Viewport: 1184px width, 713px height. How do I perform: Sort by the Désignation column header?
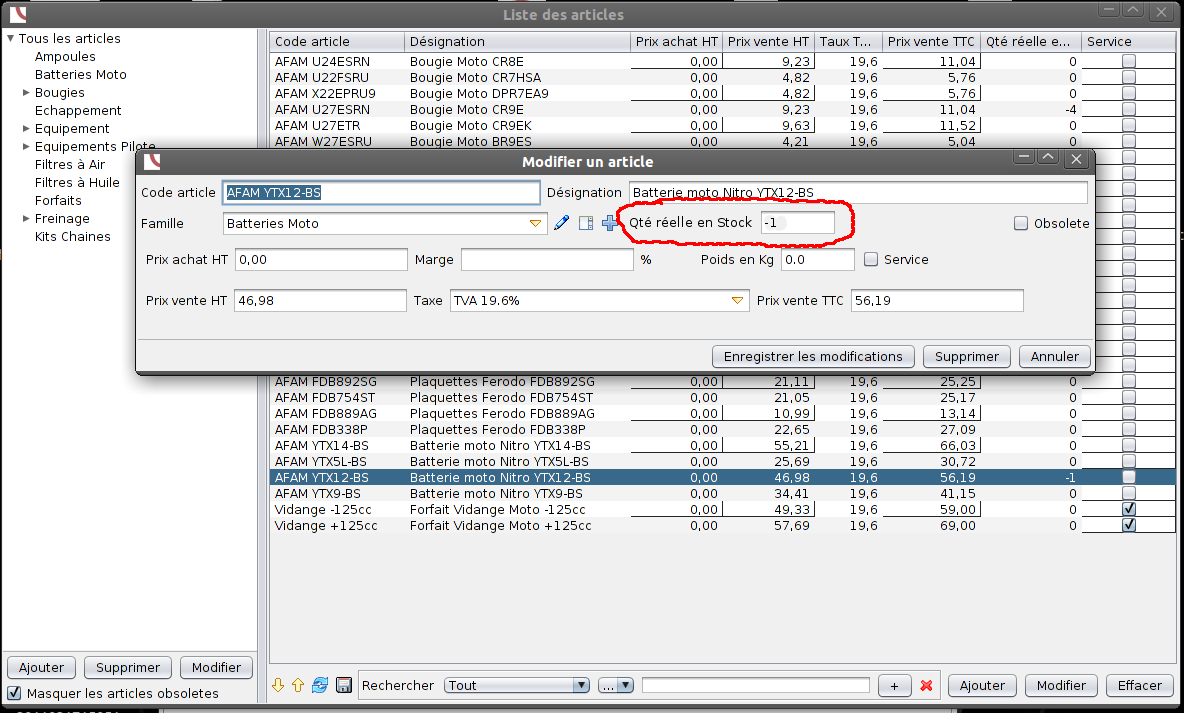[518, 42]
